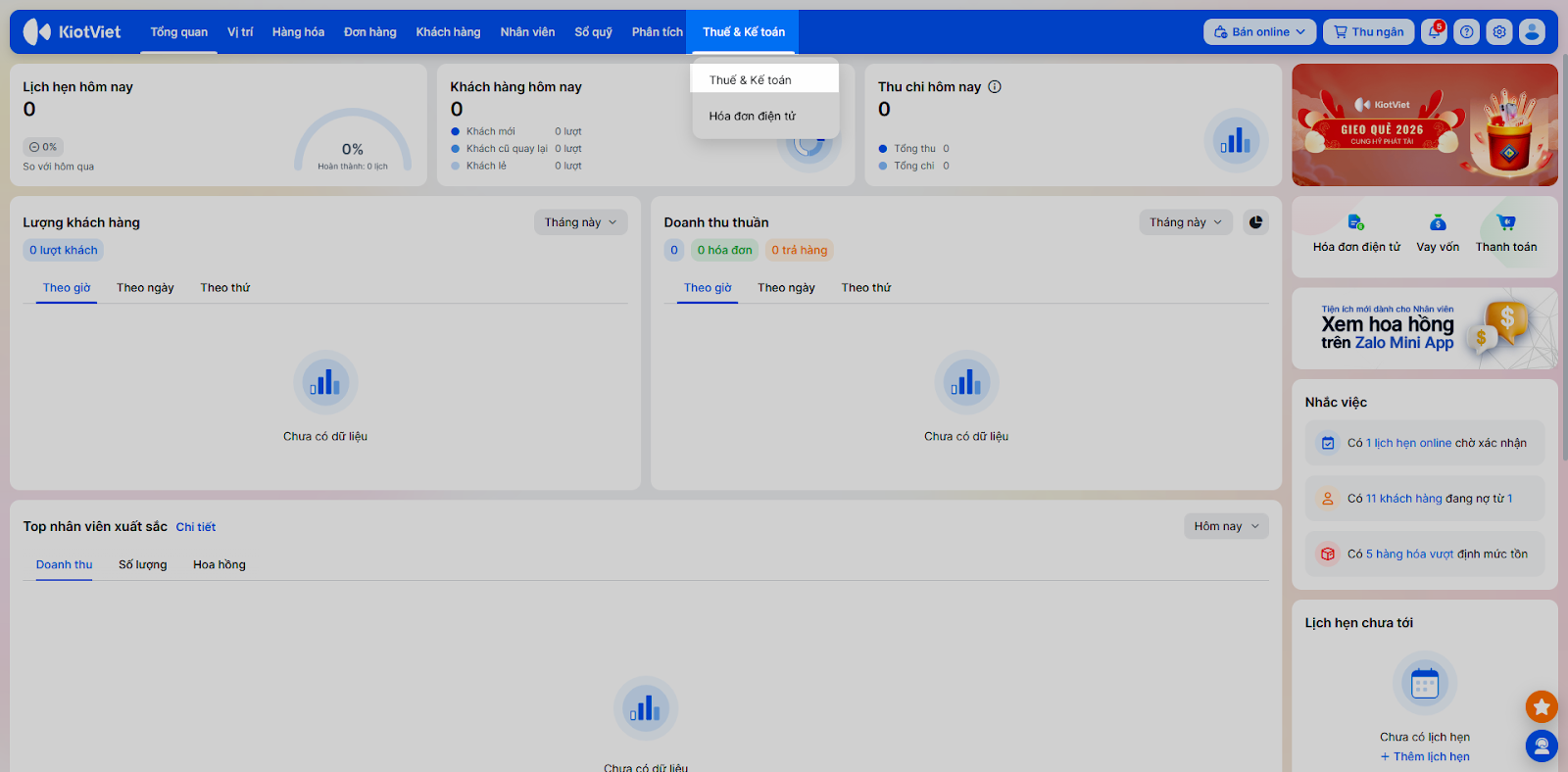This screenshot has width=1568, height=772.
Task: Select Theo thứ tab in Lượng khách hàng
Action: pos(225,288)
